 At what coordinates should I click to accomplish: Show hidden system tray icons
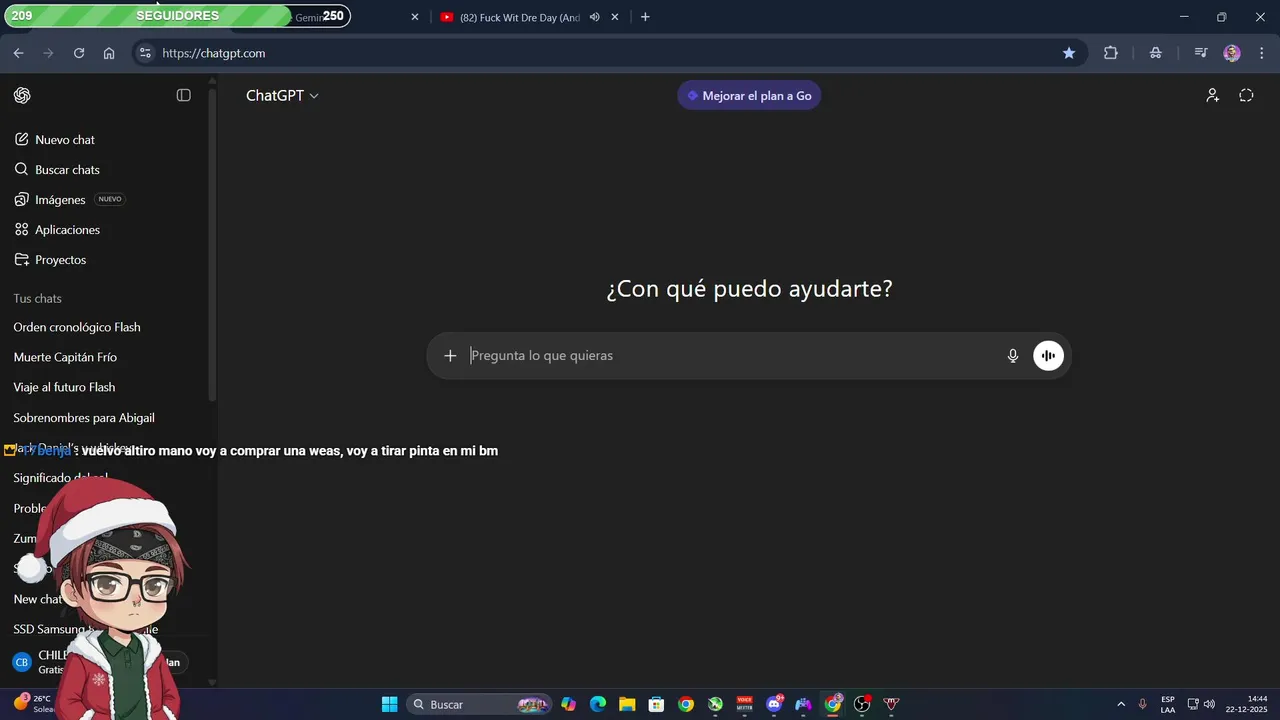1121,704
